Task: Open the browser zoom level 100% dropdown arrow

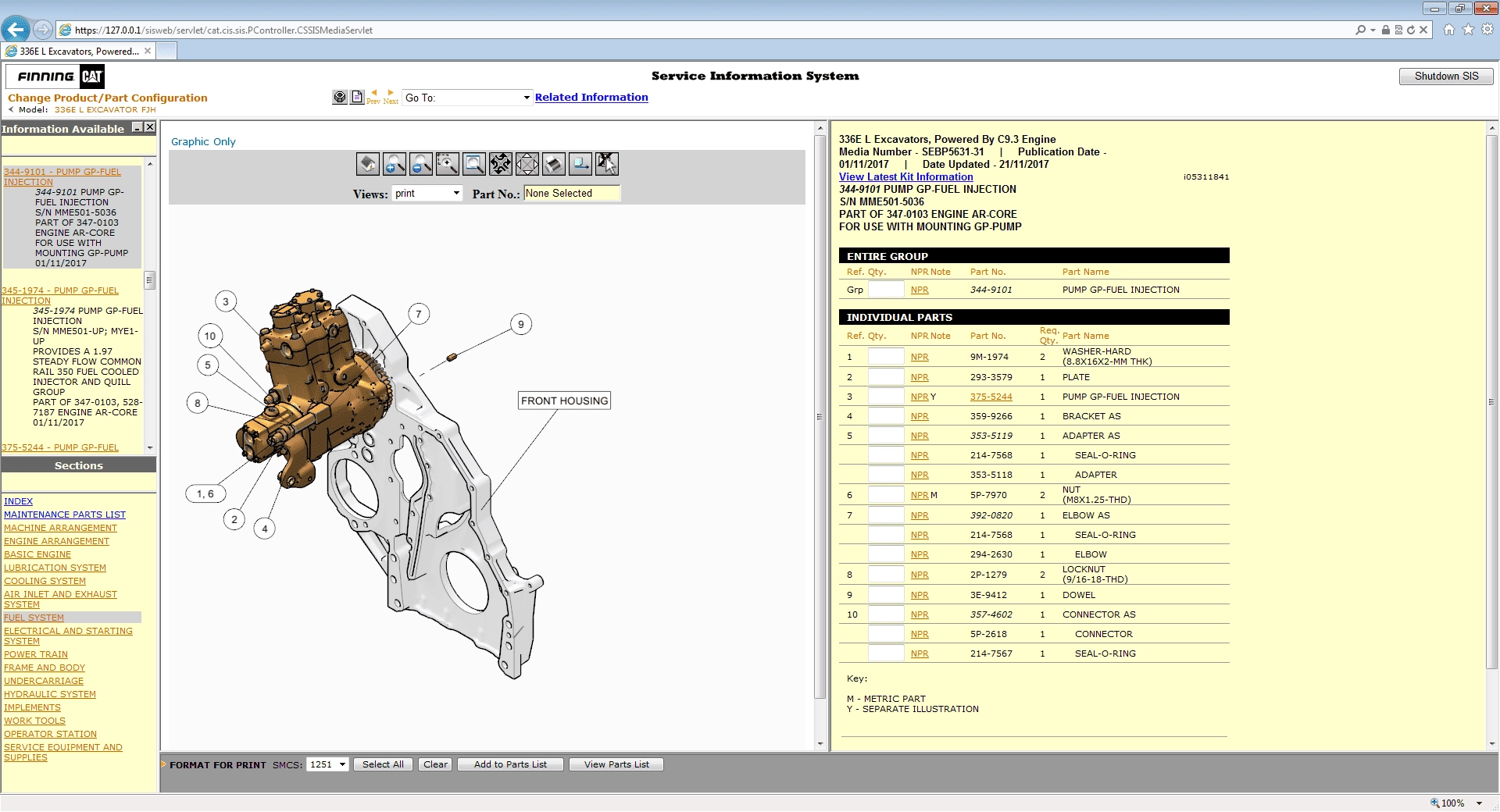Action: point(1479,803)
